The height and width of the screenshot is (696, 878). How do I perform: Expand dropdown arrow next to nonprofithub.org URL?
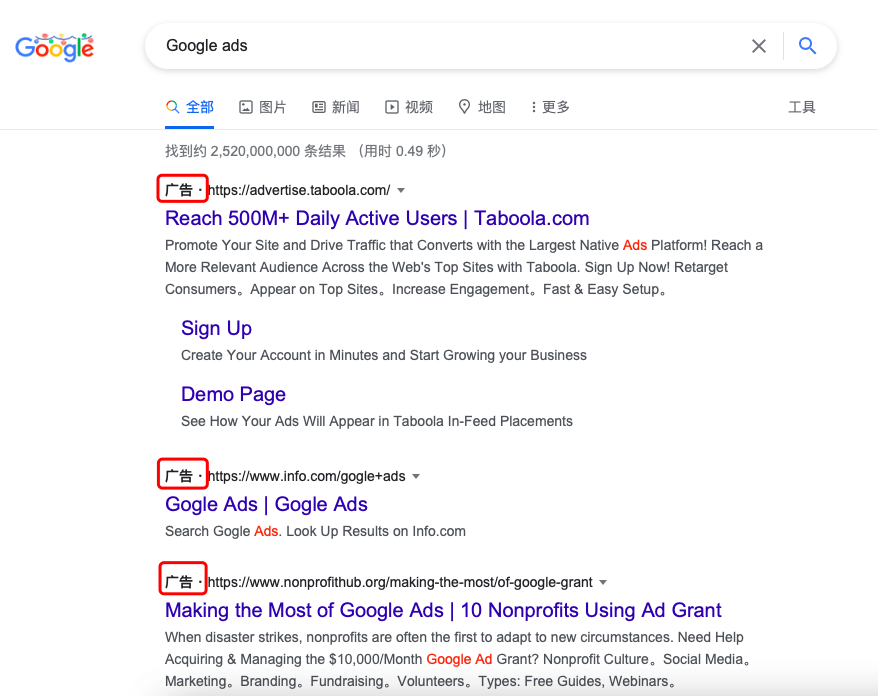click(x=603, y=582)
